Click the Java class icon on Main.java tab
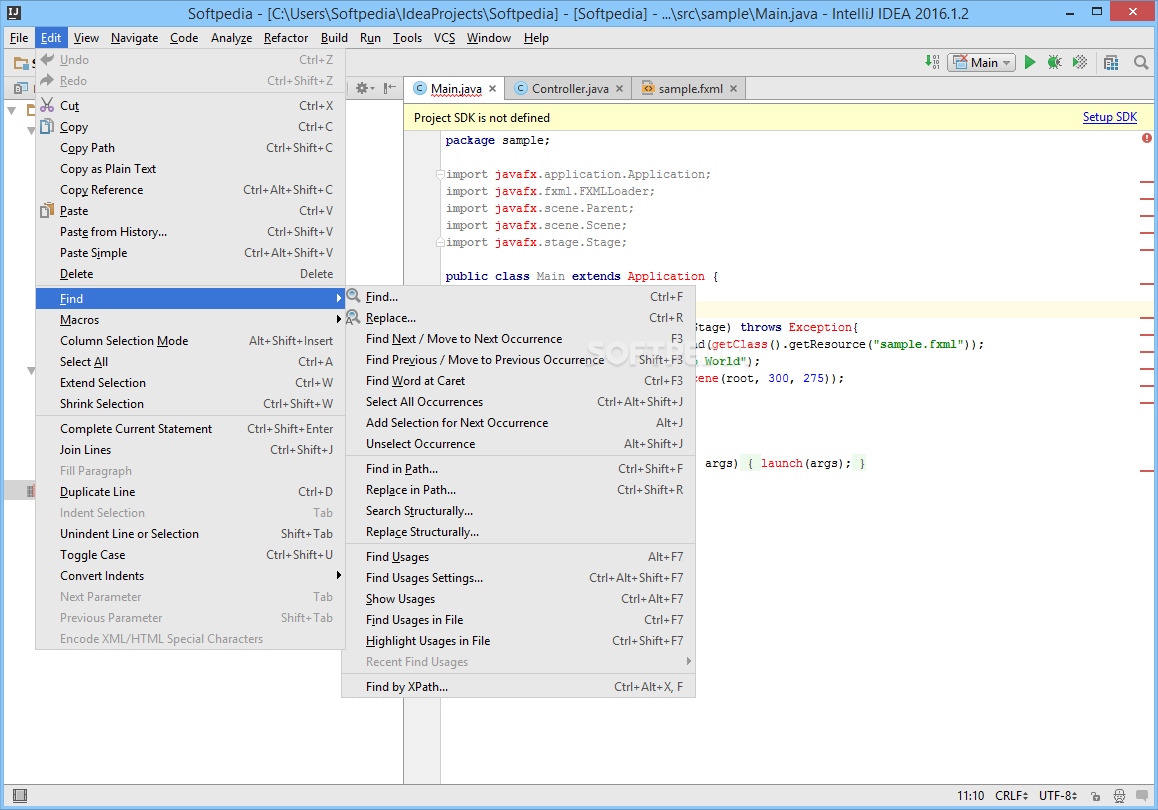1158x810 pixels. (419, 88)
